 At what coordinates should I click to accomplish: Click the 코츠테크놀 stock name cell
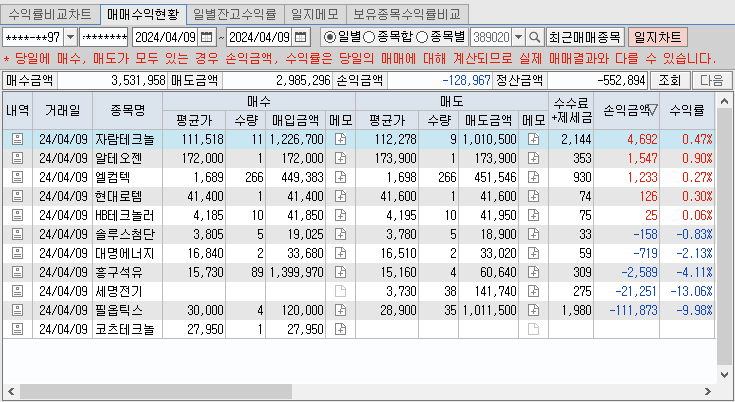click(x=128, y=329)
